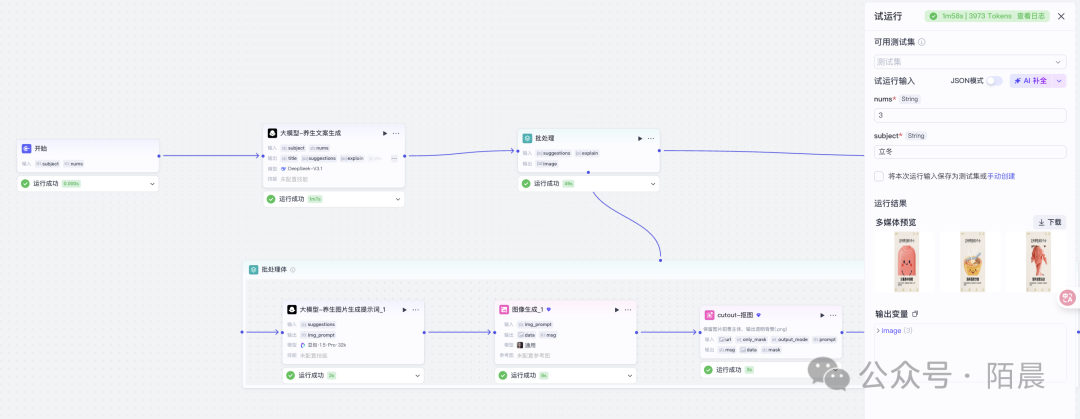Open the floating assistant icon at panel edge

[1067, 297]
